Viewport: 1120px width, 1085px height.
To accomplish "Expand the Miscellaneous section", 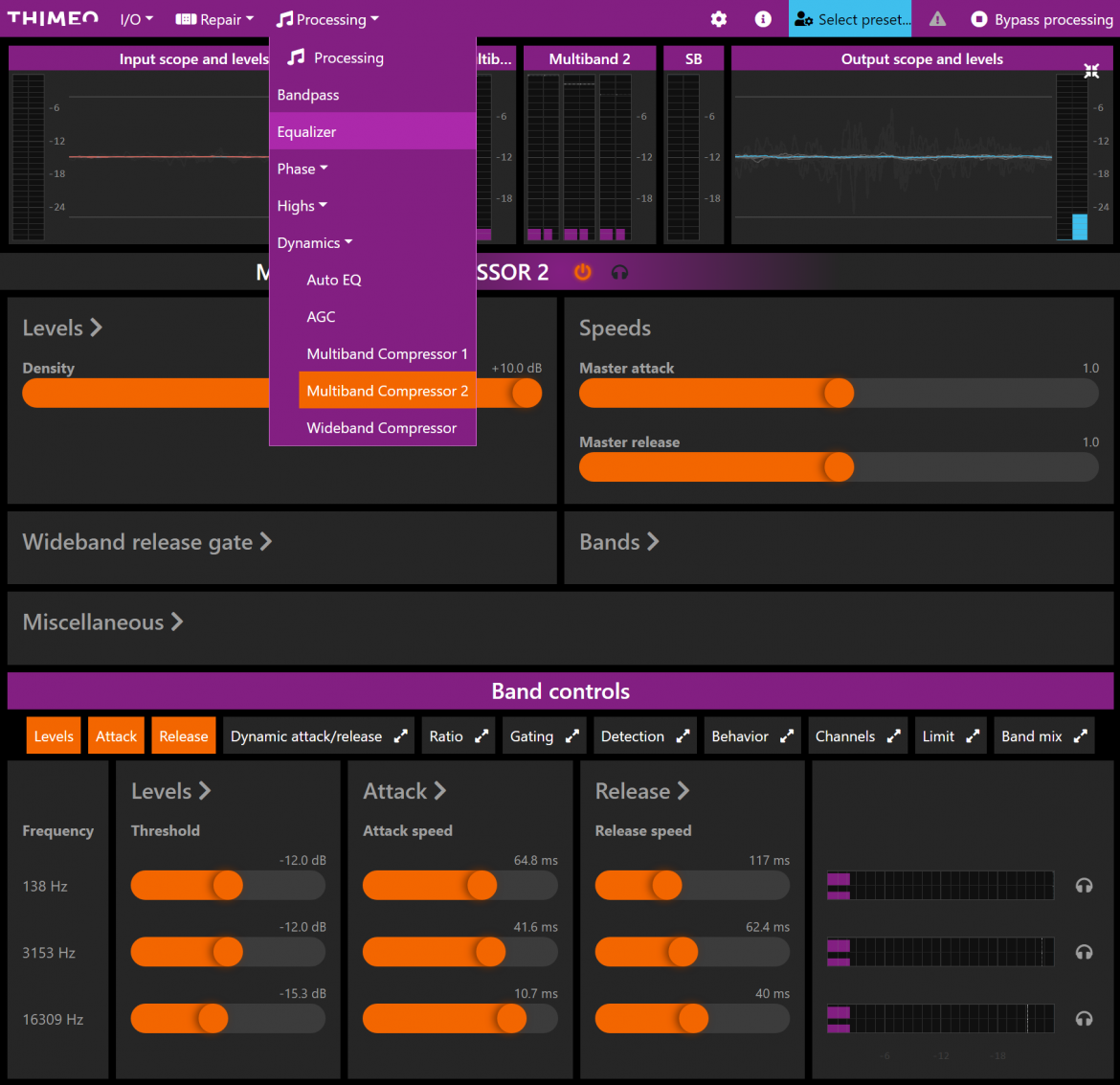I will pyautogui.click(x=102, y=622).
